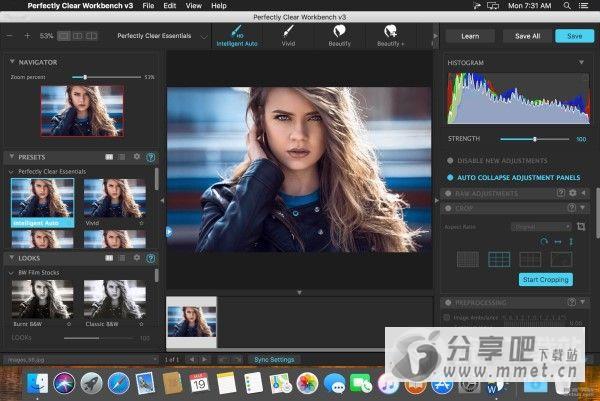Select the Intelligent Auto preset in the top toolbar
600x401 pixels.
click(237, 36)
